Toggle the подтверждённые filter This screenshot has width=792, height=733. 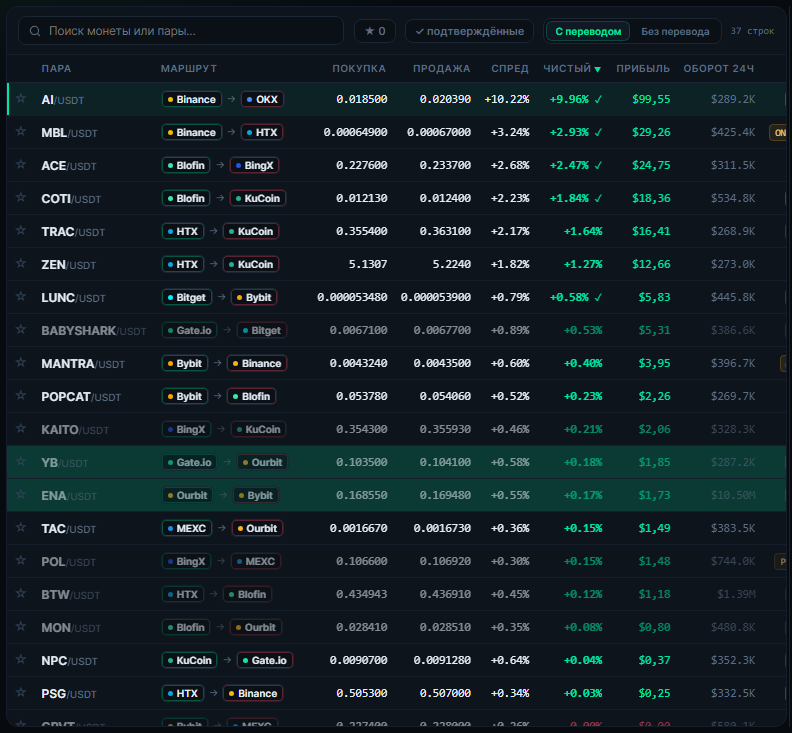[x=469, y=31]
